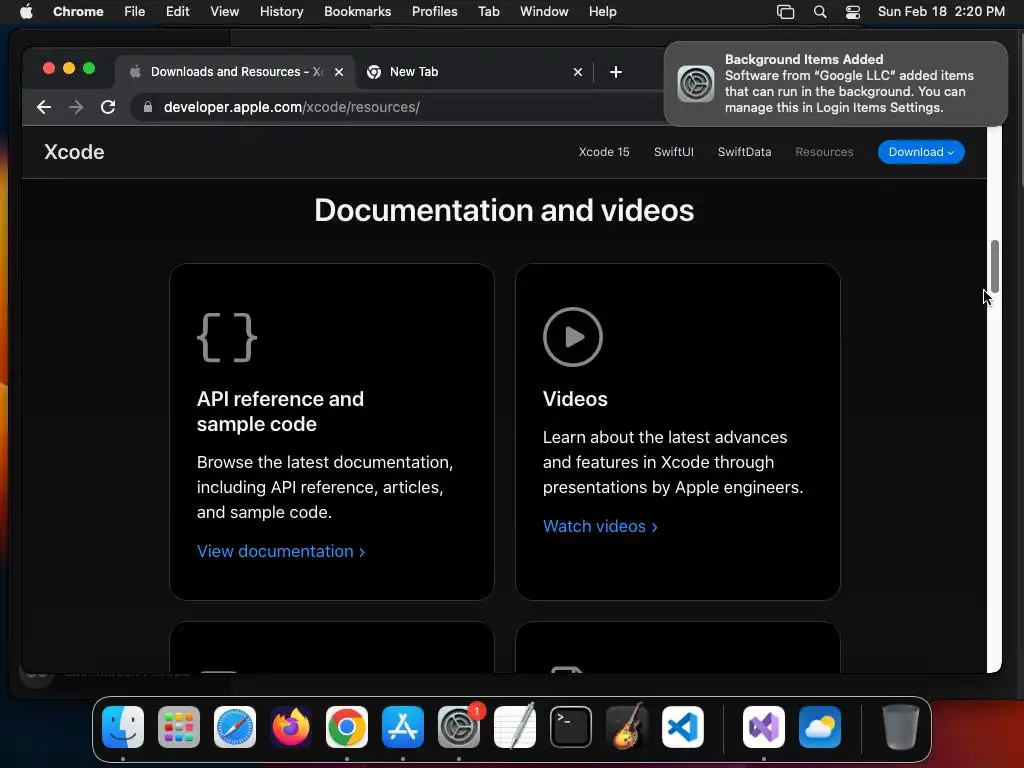Open Spotlight search in menu bar
The height and width of the screenshot is (768, 1024).
coord(820,12)
